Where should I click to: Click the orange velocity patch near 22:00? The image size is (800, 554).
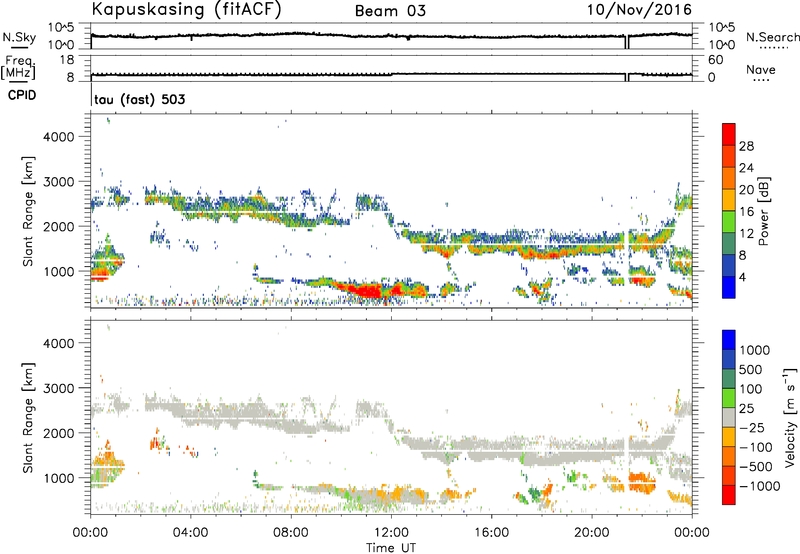(x=640, y=482)
